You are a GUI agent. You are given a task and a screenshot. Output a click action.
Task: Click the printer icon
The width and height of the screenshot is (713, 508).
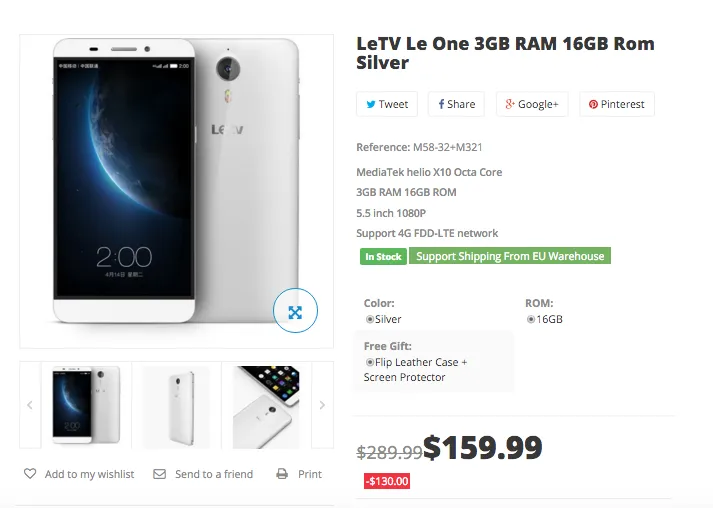[282, 474]
